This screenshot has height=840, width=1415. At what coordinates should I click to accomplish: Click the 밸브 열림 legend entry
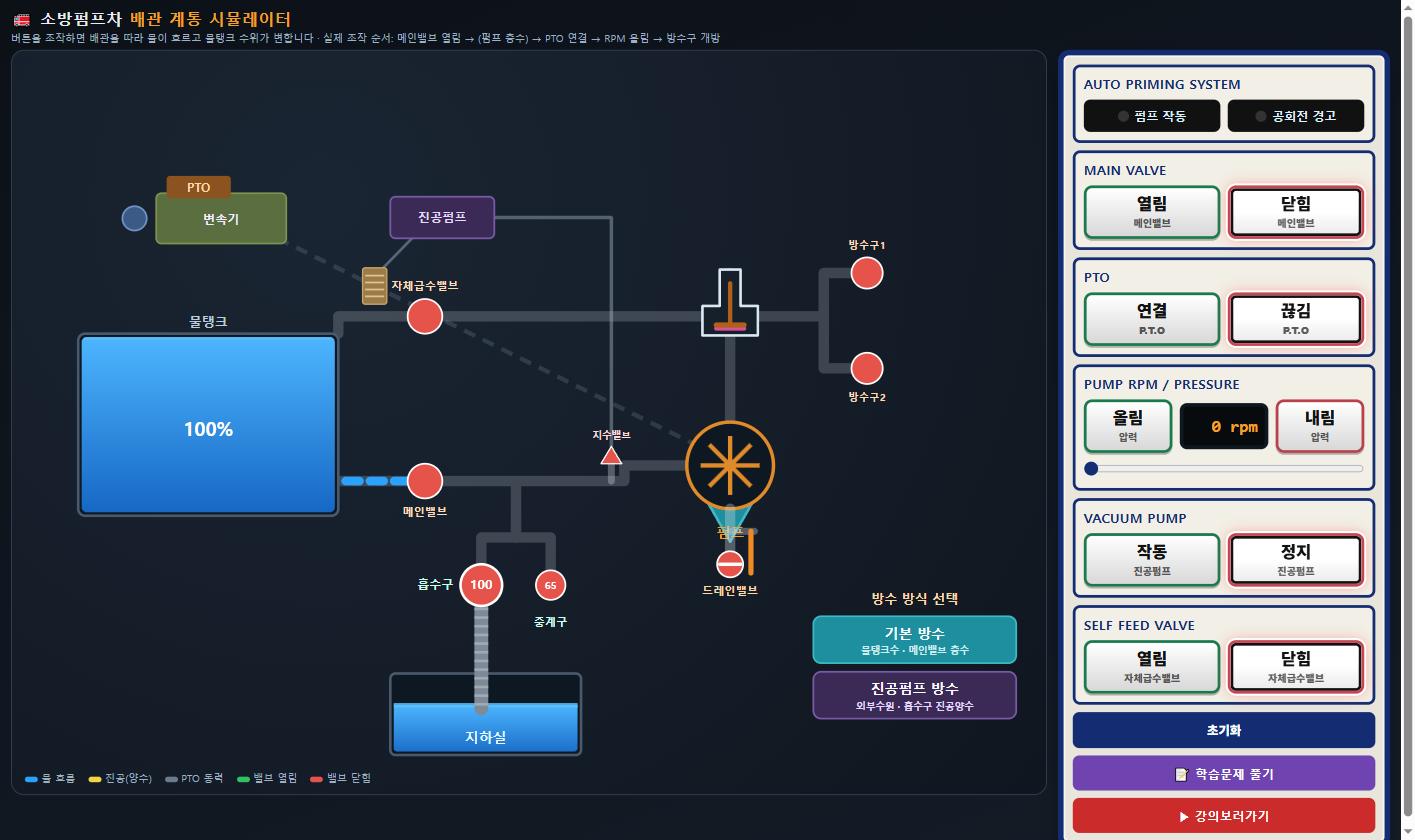(267, 778)
